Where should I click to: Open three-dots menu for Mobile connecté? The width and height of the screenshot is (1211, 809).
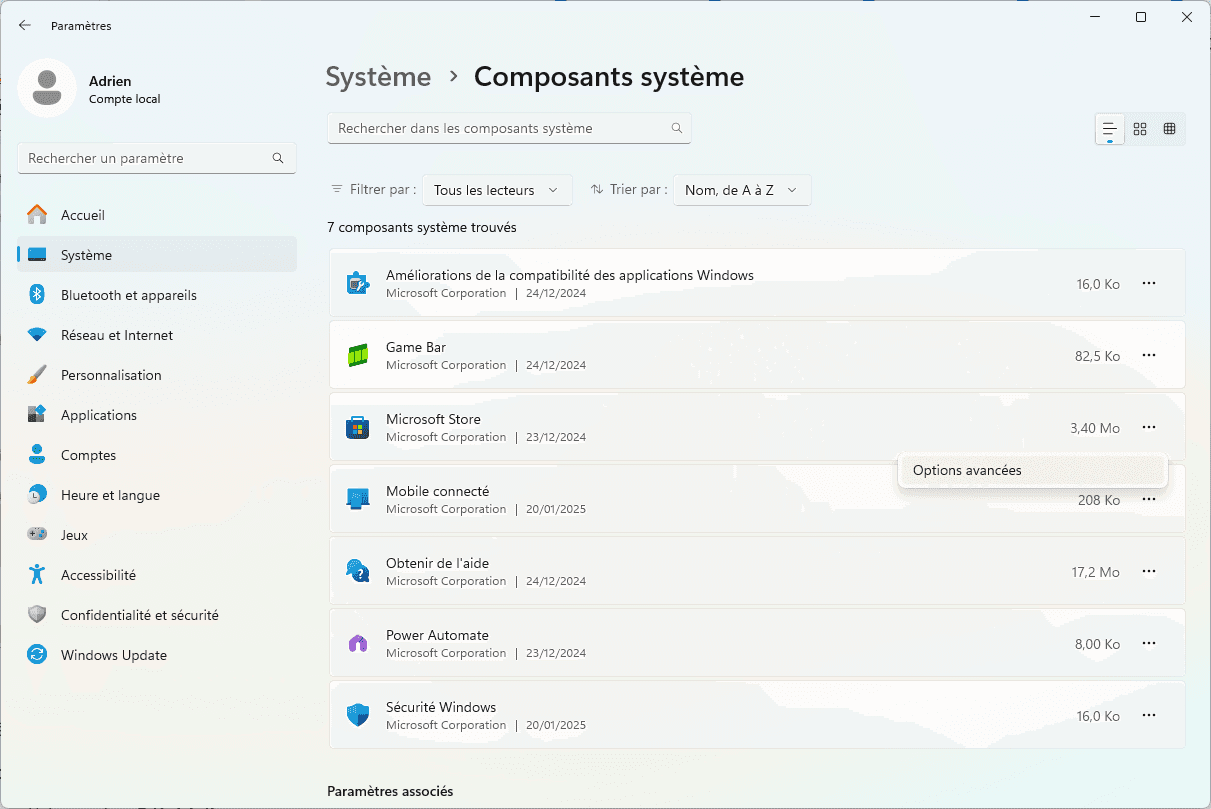pyautogui.click(x=1149, y=499)
